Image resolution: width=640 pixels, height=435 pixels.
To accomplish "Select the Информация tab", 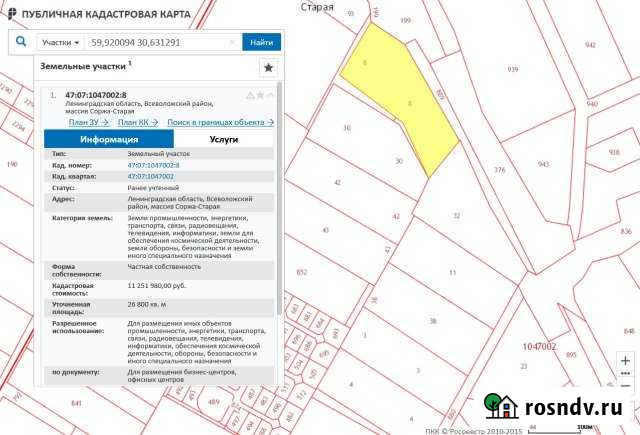I will coord(109,140).
